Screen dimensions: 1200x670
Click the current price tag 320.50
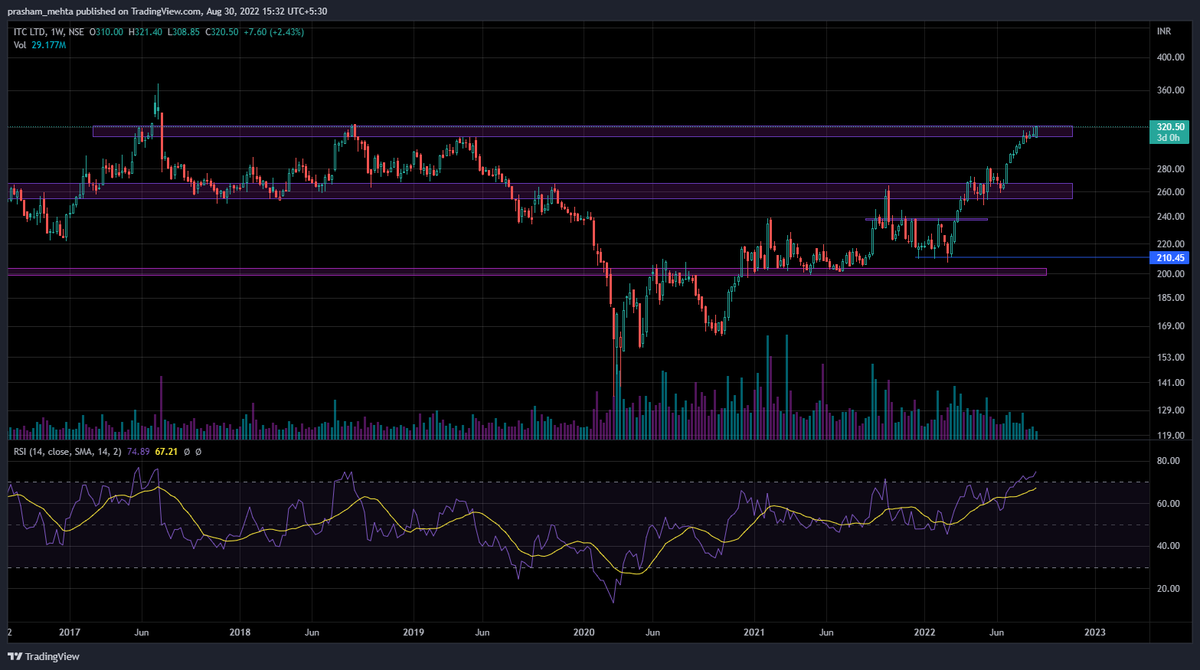tap(1170, 127)
